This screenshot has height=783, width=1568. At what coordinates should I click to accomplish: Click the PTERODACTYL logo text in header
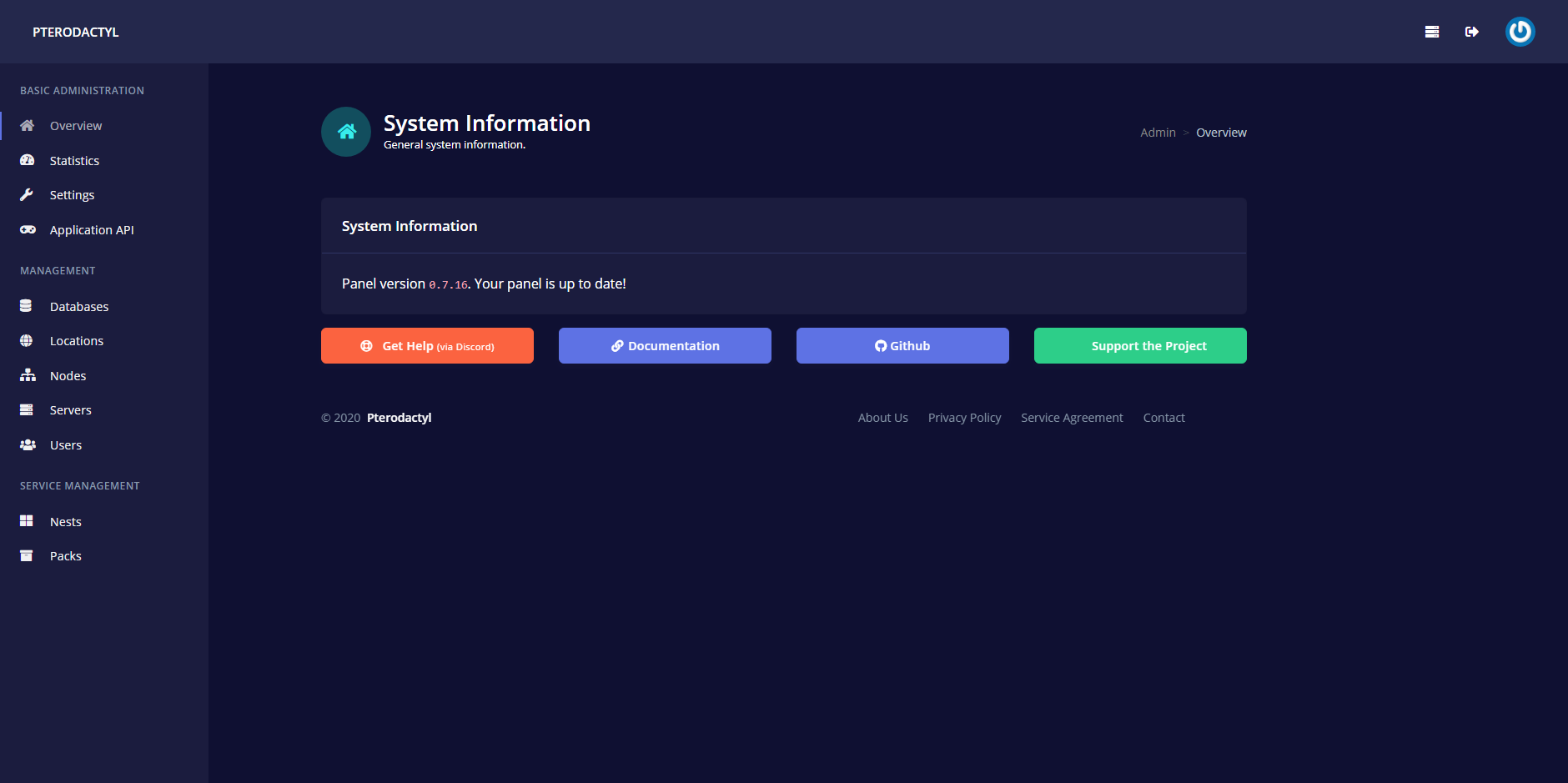[76, 32]
